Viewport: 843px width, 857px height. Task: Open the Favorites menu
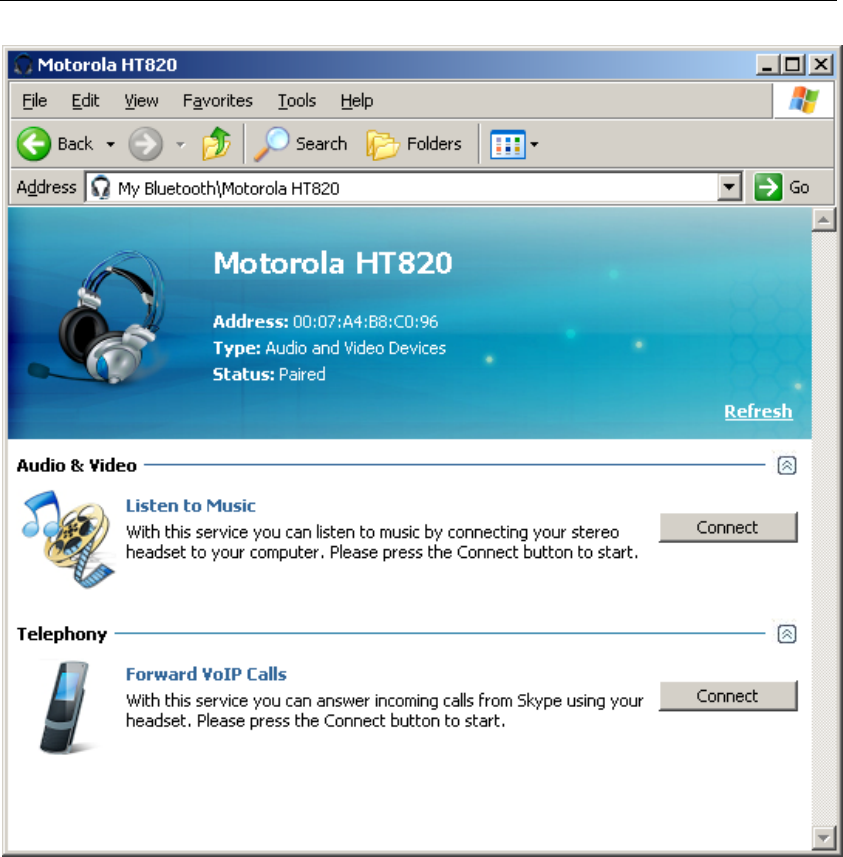point(218,101)
